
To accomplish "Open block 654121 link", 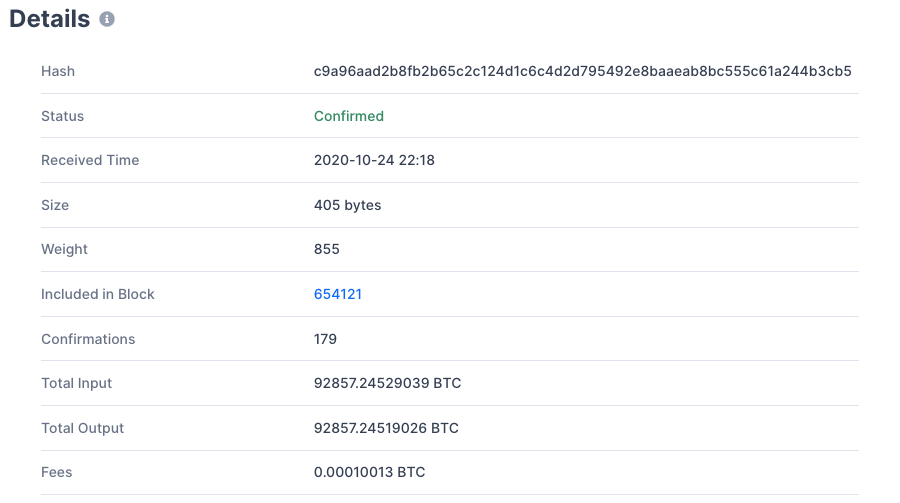I will tap(337, 294).
